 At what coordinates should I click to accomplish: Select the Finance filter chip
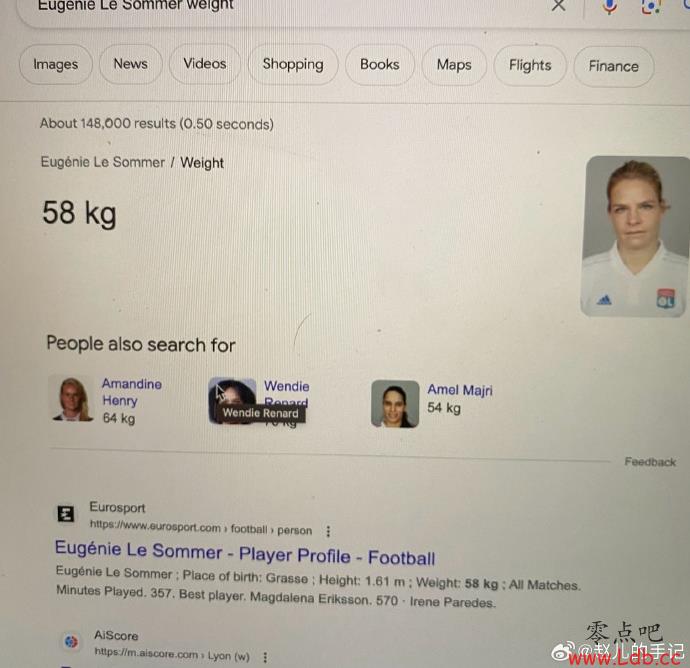point(613,66)
